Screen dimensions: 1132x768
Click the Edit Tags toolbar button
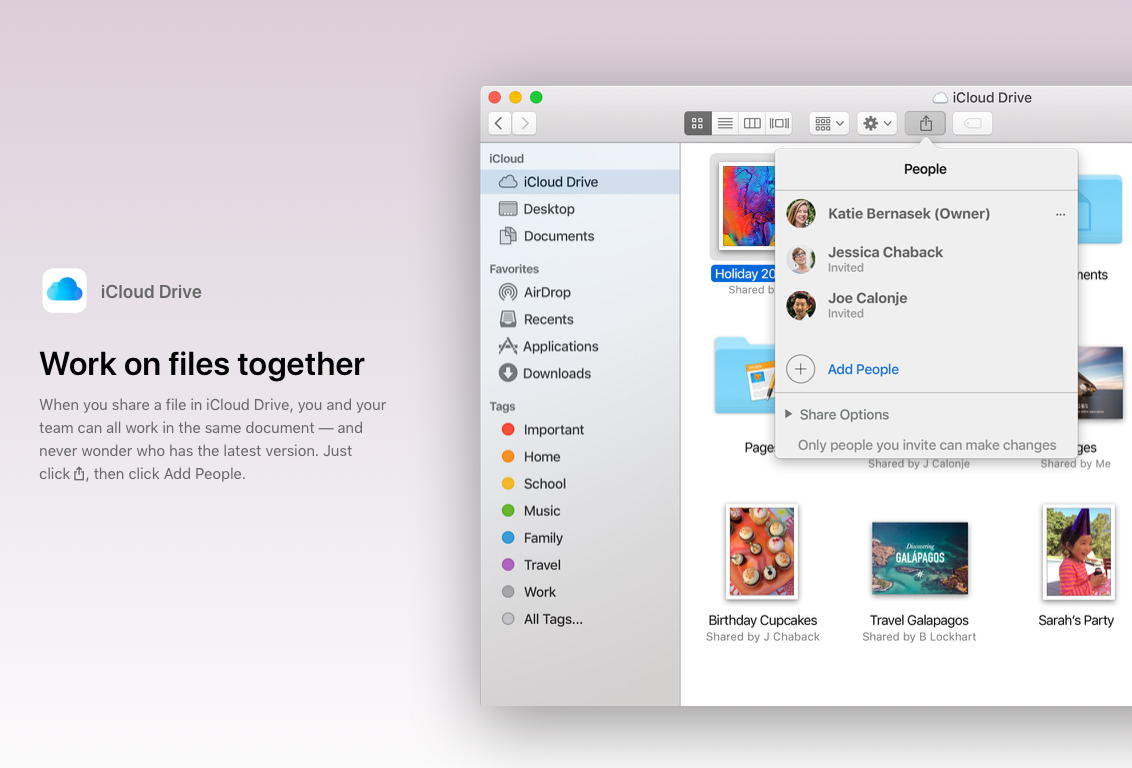(972, 123)
